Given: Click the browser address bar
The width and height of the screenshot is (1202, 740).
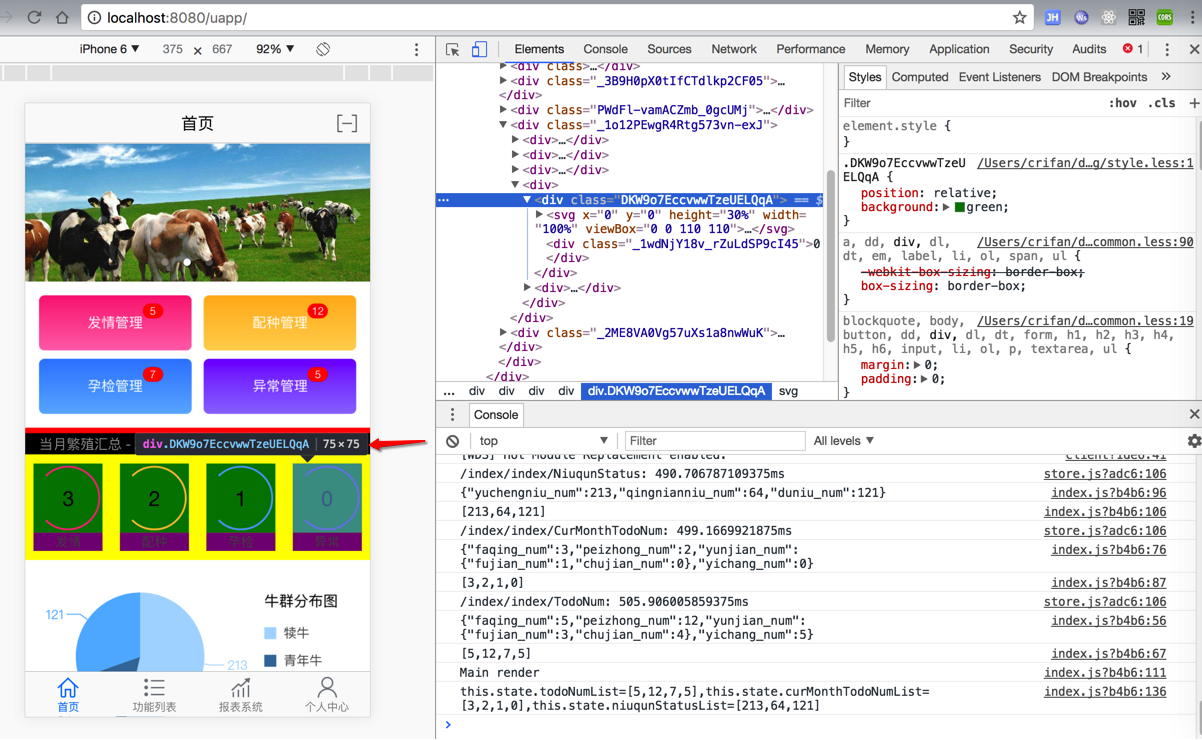Looking at the screenshot, I should (560, 17).
